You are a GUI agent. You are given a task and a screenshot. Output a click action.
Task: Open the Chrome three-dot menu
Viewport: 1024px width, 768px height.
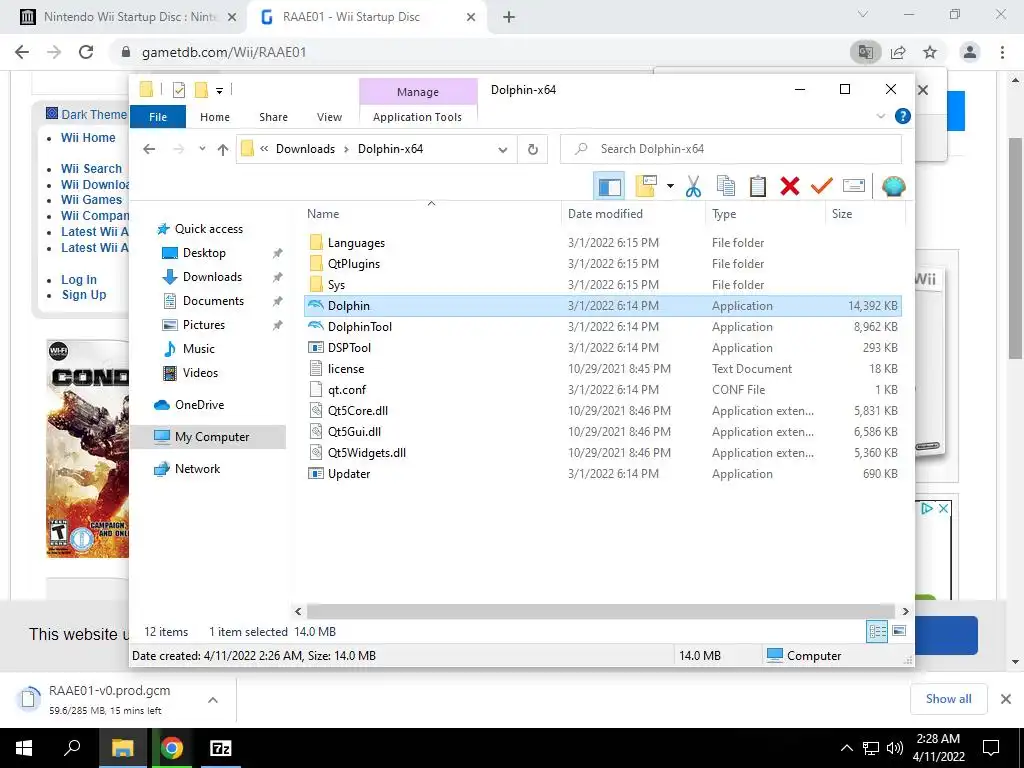(x=1002, y=52)
